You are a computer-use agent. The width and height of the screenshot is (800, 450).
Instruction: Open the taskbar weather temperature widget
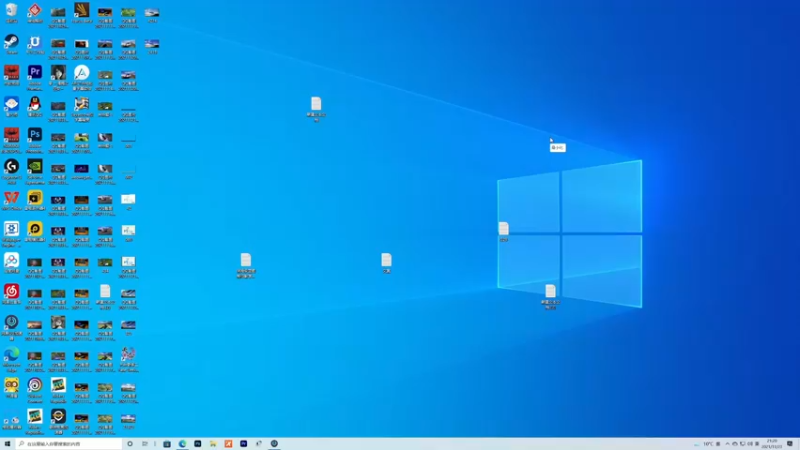pos(704,444)
